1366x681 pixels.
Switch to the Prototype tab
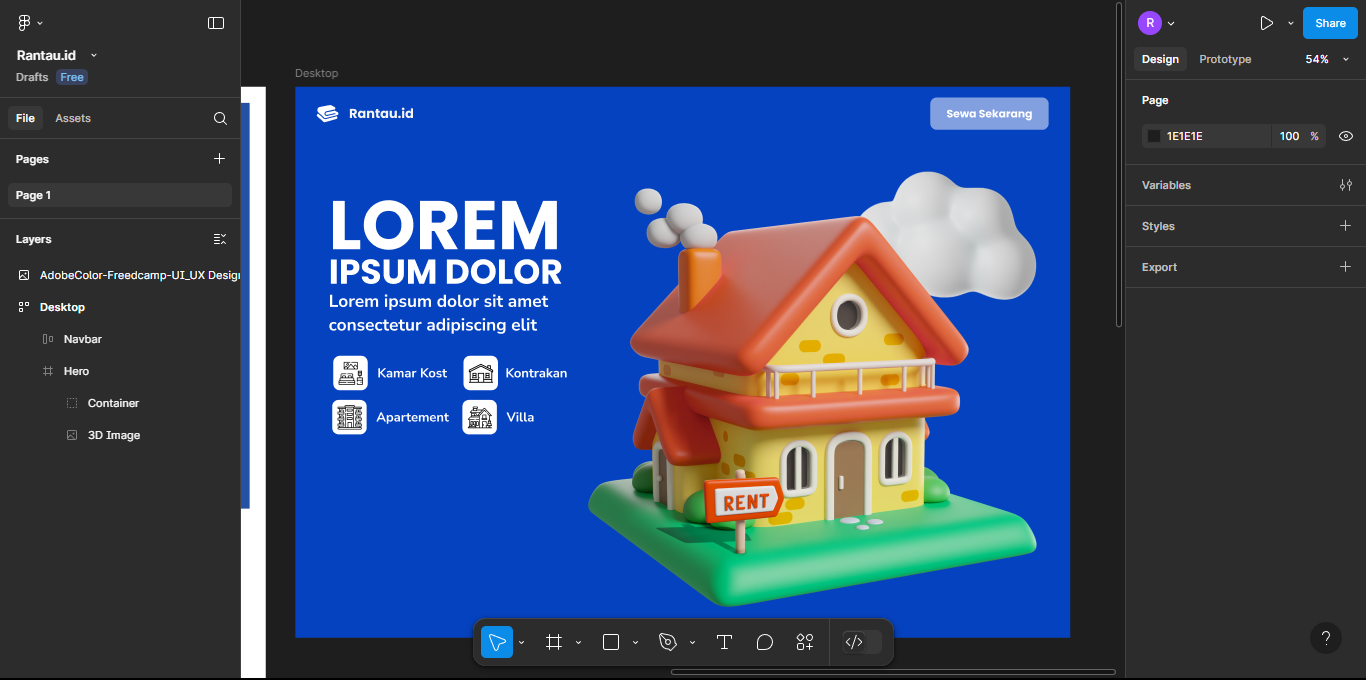pyautogui.click(x=1225, y=59)
